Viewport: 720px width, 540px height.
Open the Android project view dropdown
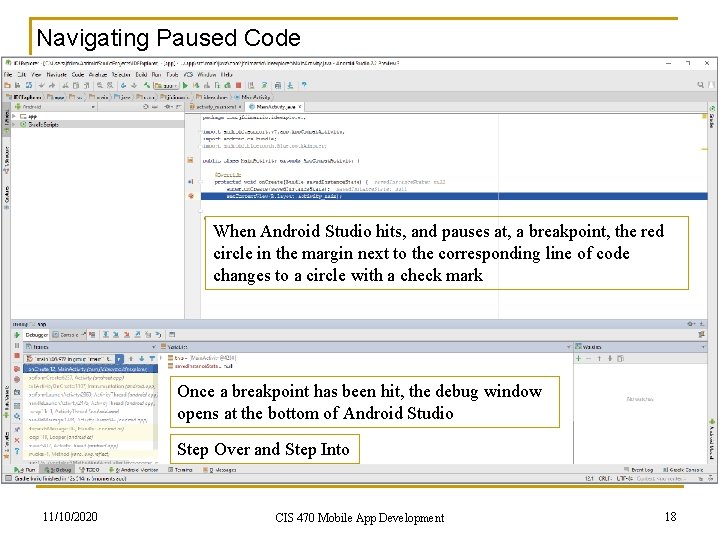pos(55,107)
